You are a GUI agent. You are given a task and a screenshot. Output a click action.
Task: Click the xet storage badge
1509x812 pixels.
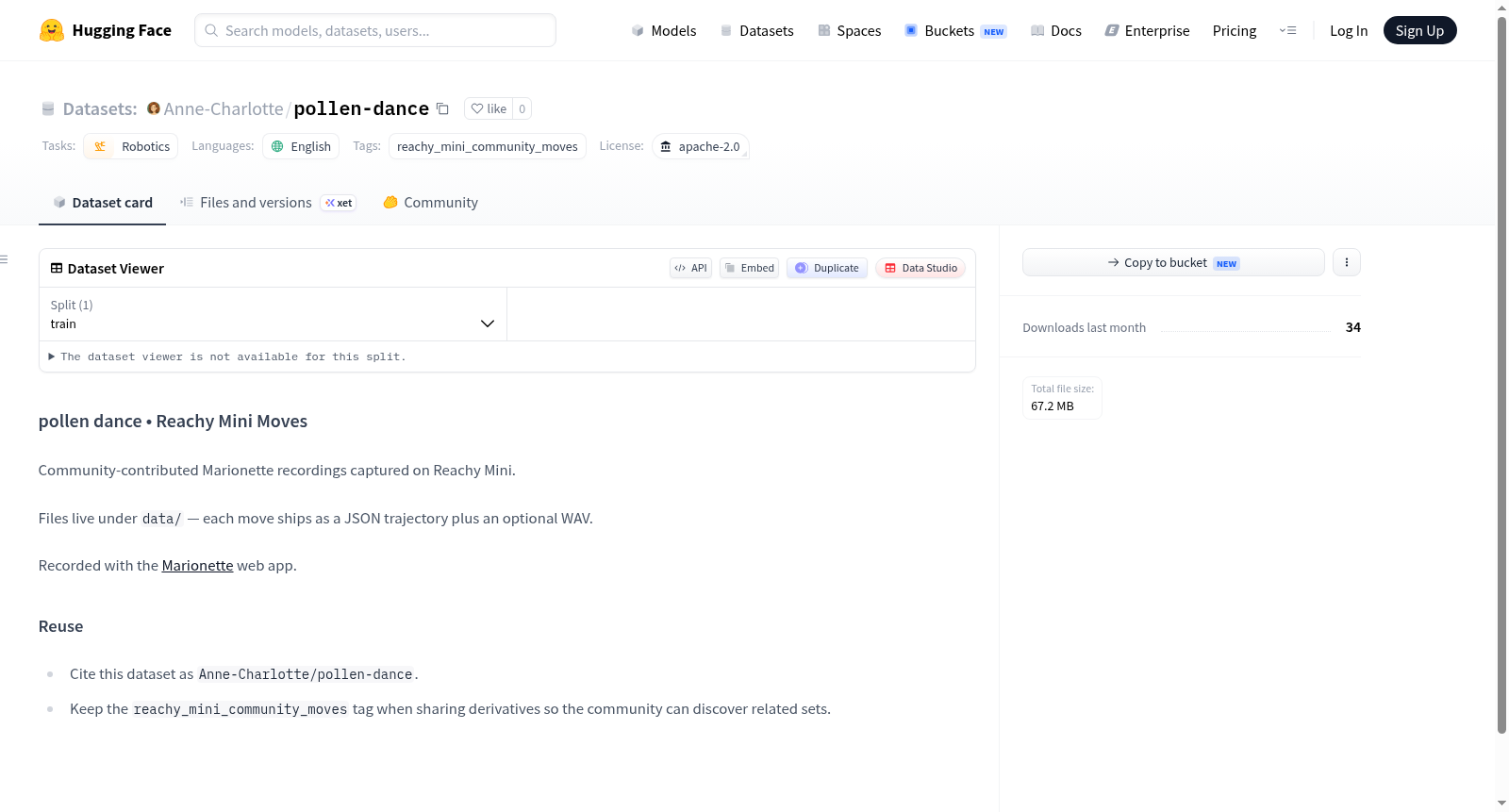click(x=339, y=203)
